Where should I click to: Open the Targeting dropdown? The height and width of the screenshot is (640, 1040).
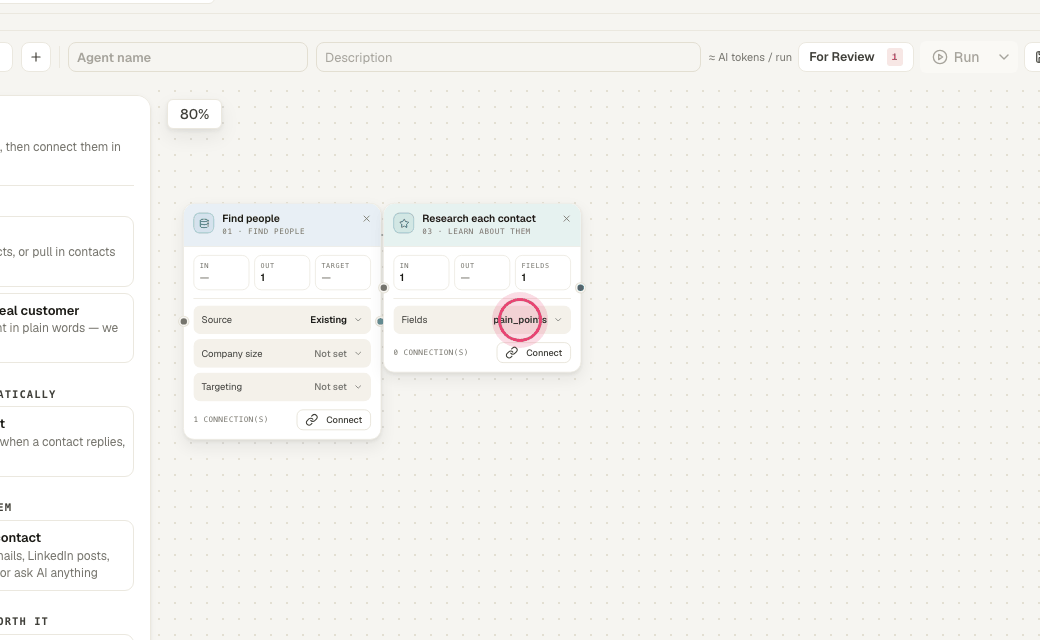[282, 387]
